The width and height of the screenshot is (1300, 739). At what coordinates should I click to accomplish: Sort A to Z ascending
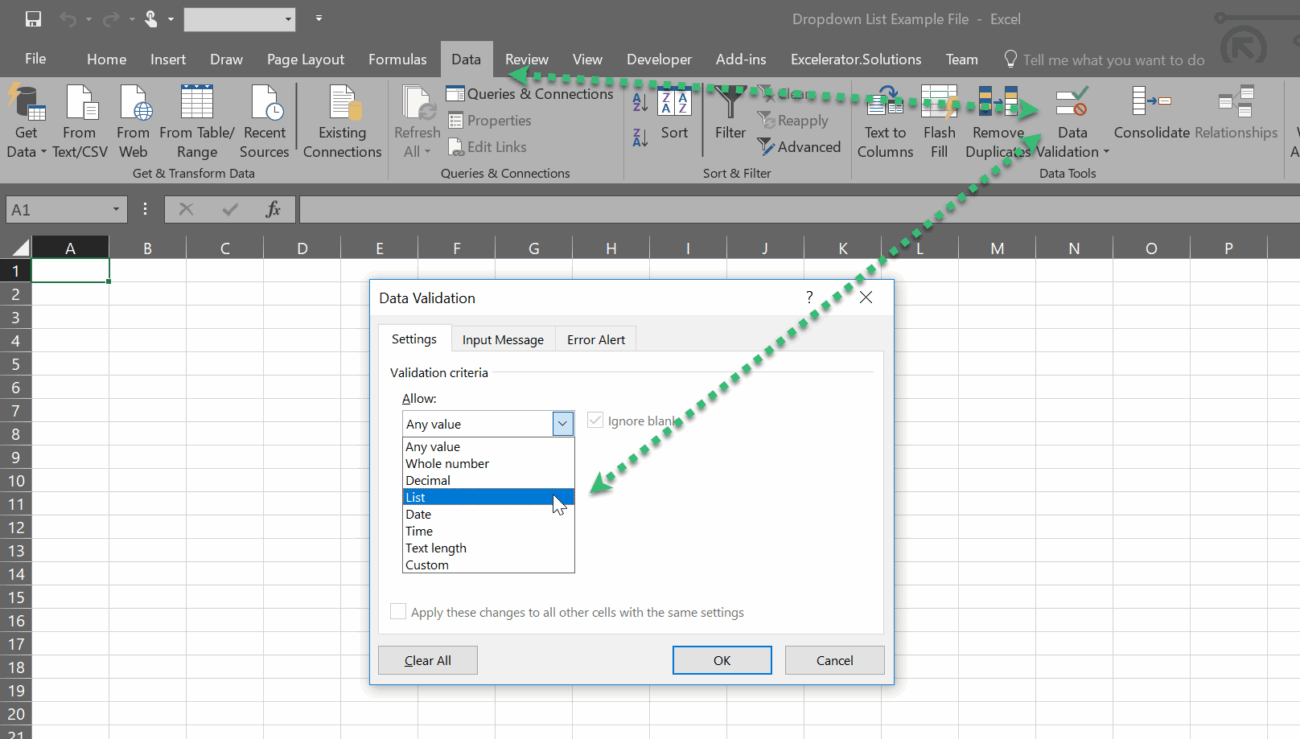(640, 101)
